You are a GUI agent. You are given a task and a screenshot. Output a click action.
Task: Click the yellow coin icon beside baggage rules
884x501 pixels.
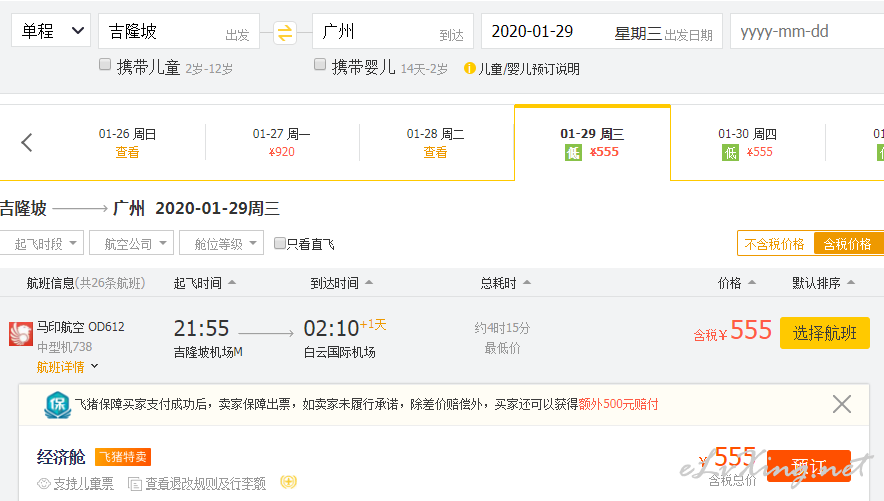[289, 482]
